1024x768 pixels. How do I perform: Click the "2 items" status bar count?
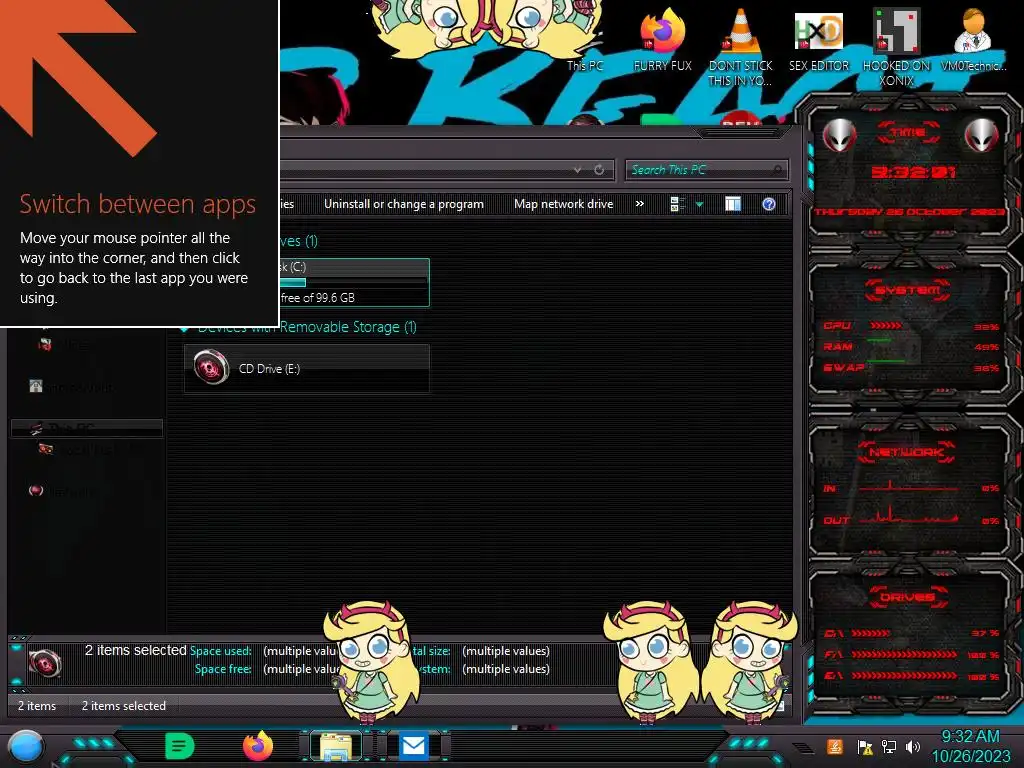(x=37, y=706)
